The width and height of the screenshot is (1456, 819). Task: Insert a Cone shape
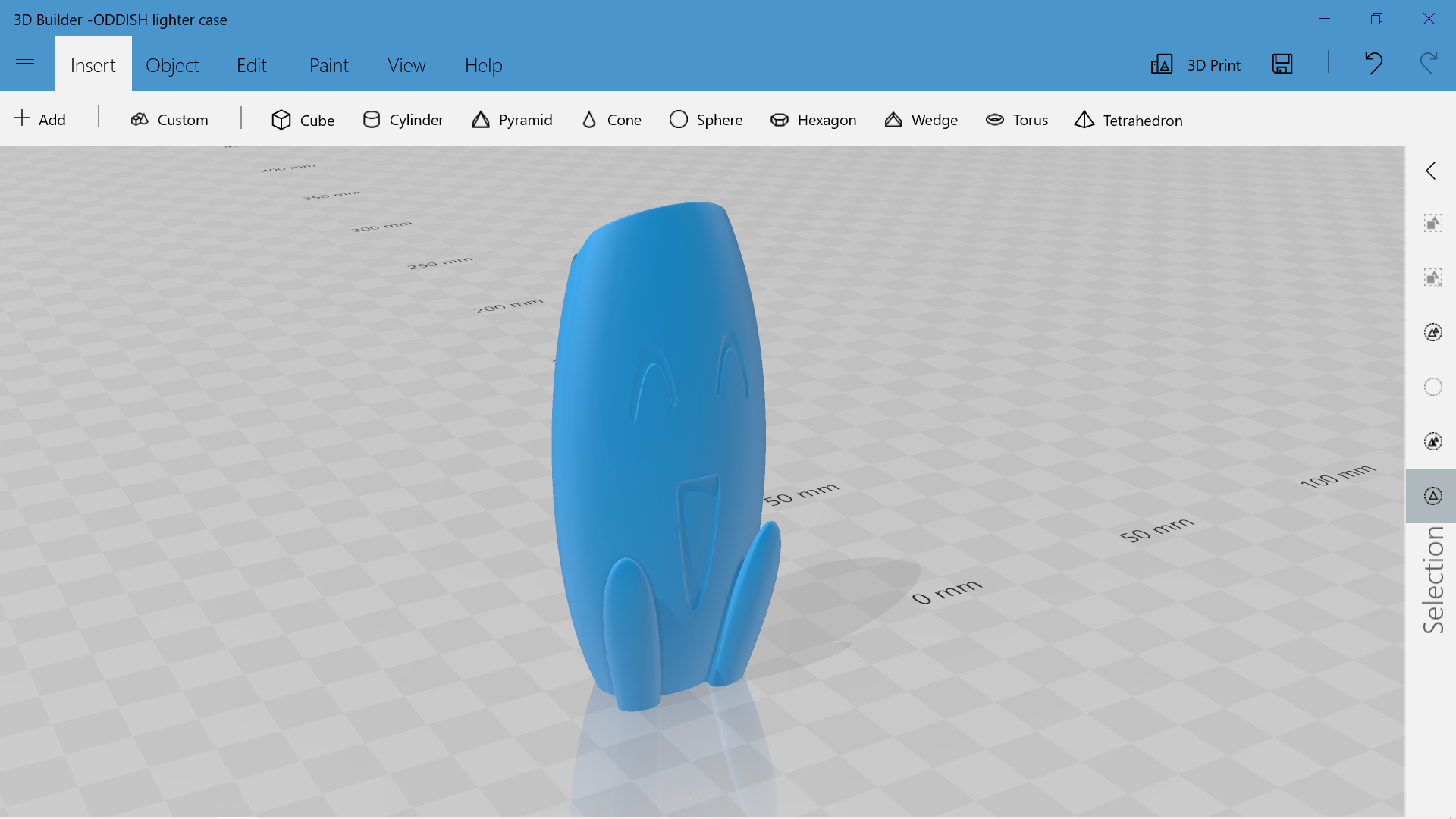[611, 120]
